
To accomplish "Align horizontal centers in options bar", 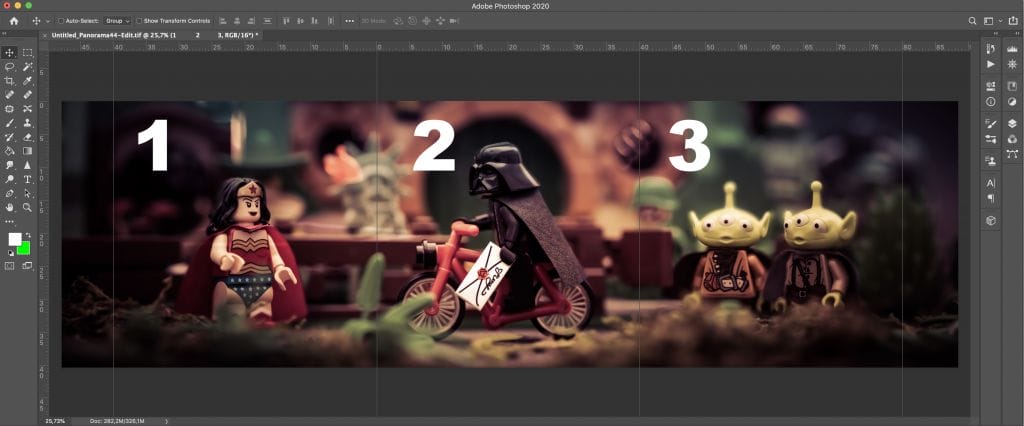I will [x=237, y=21].
